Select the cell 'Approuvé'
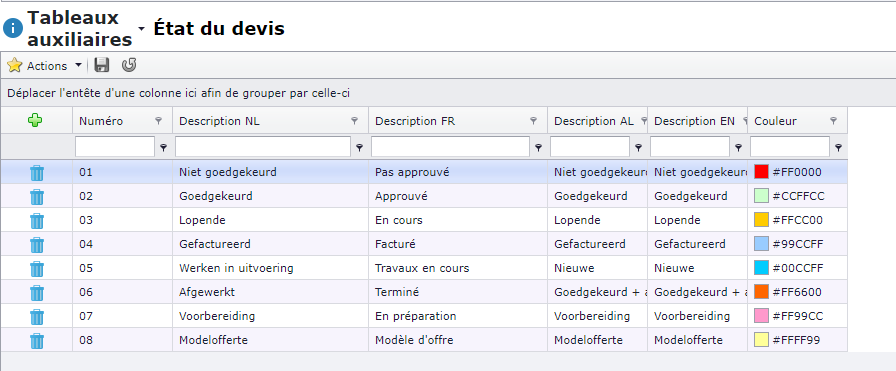 [x=458, y=196]
